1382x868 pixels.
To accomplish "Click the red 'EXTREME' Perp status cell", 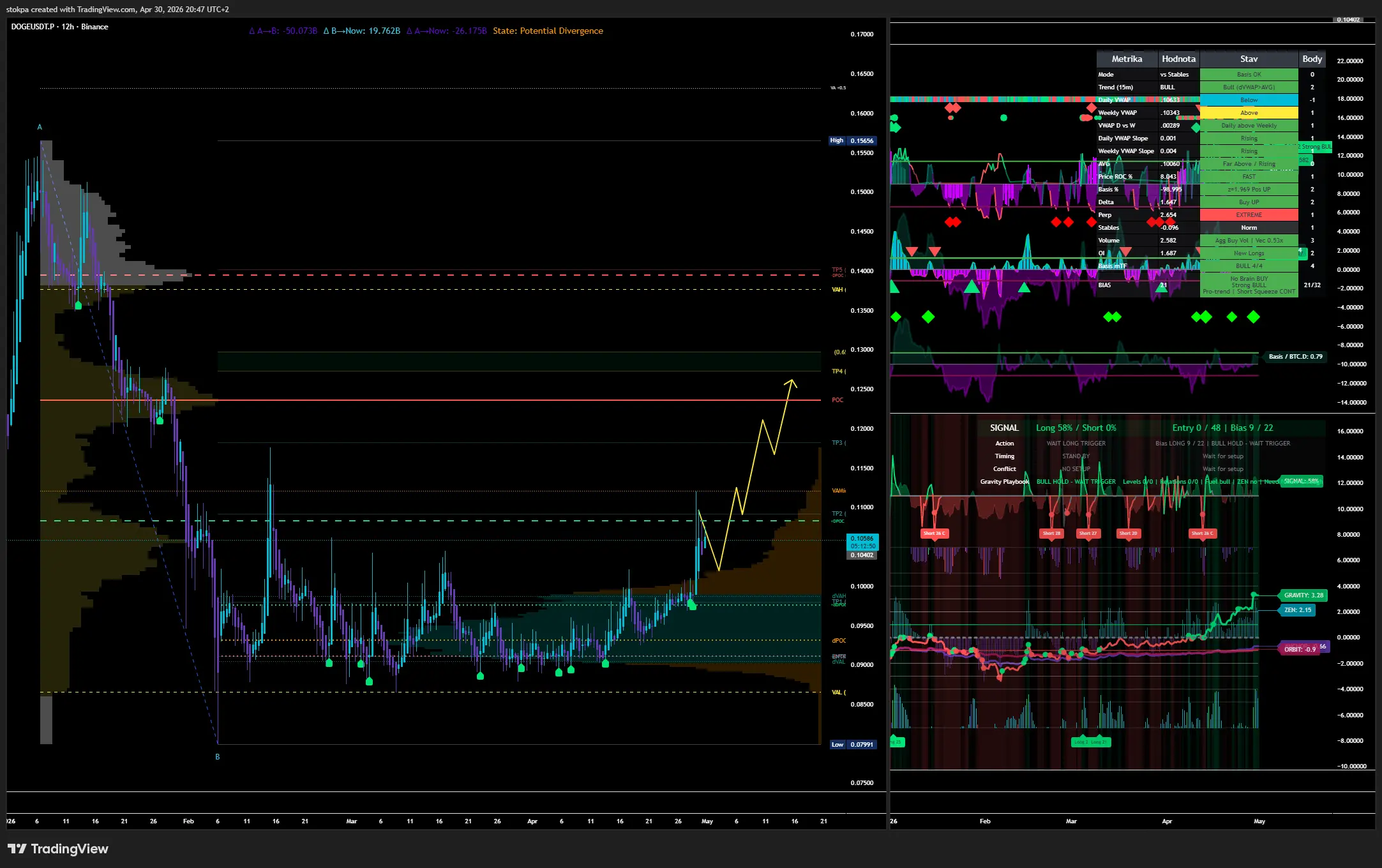I will click(x=1249, y=215).
